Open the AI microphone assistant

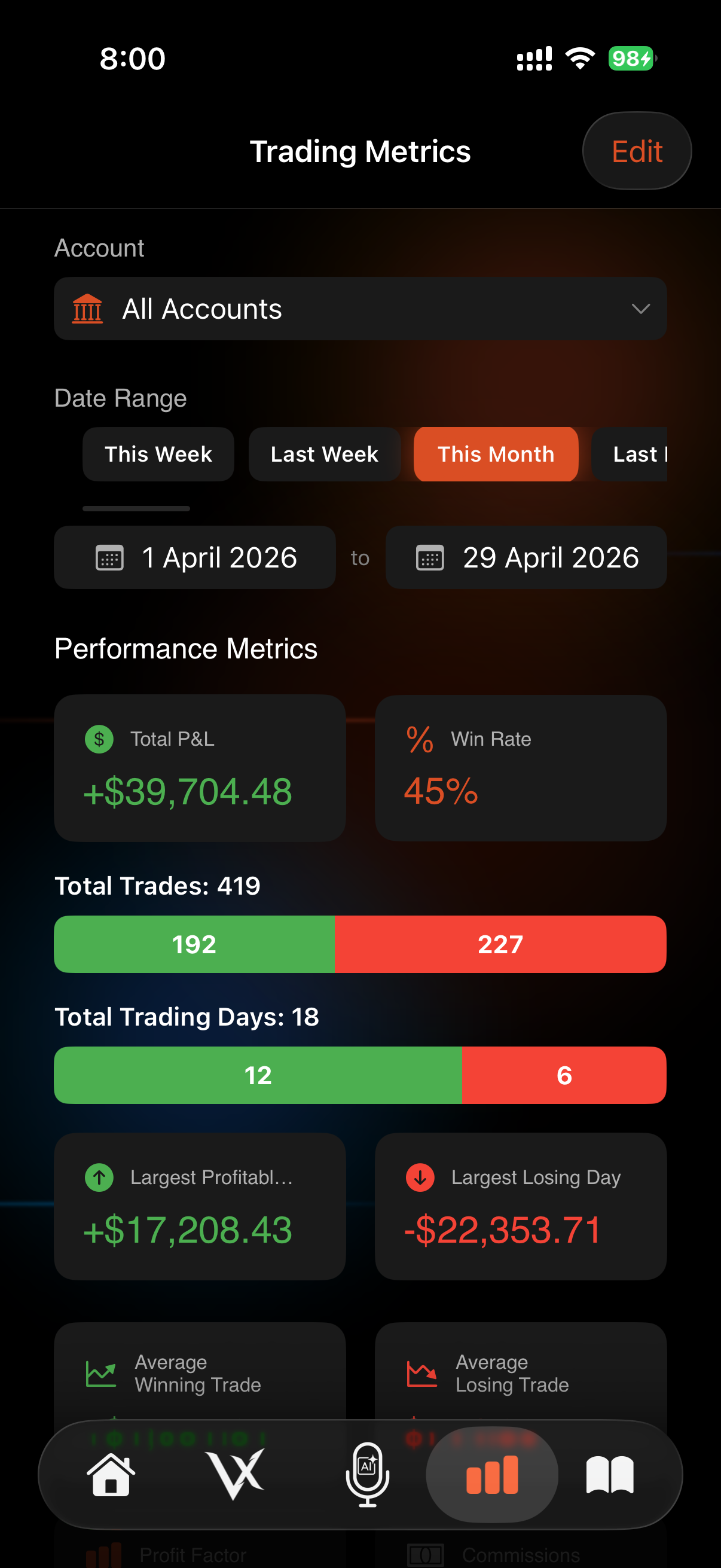[367, 1474]
